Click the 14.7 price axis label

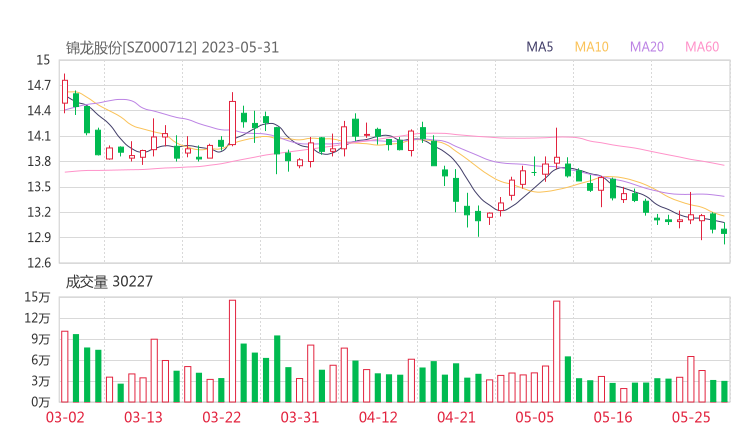coord(39,85)
